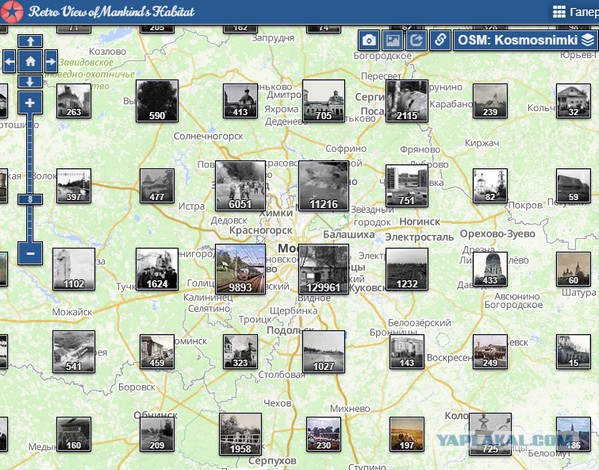
Task: Click the Ногинск map label
Action: (x=419, y=221)
